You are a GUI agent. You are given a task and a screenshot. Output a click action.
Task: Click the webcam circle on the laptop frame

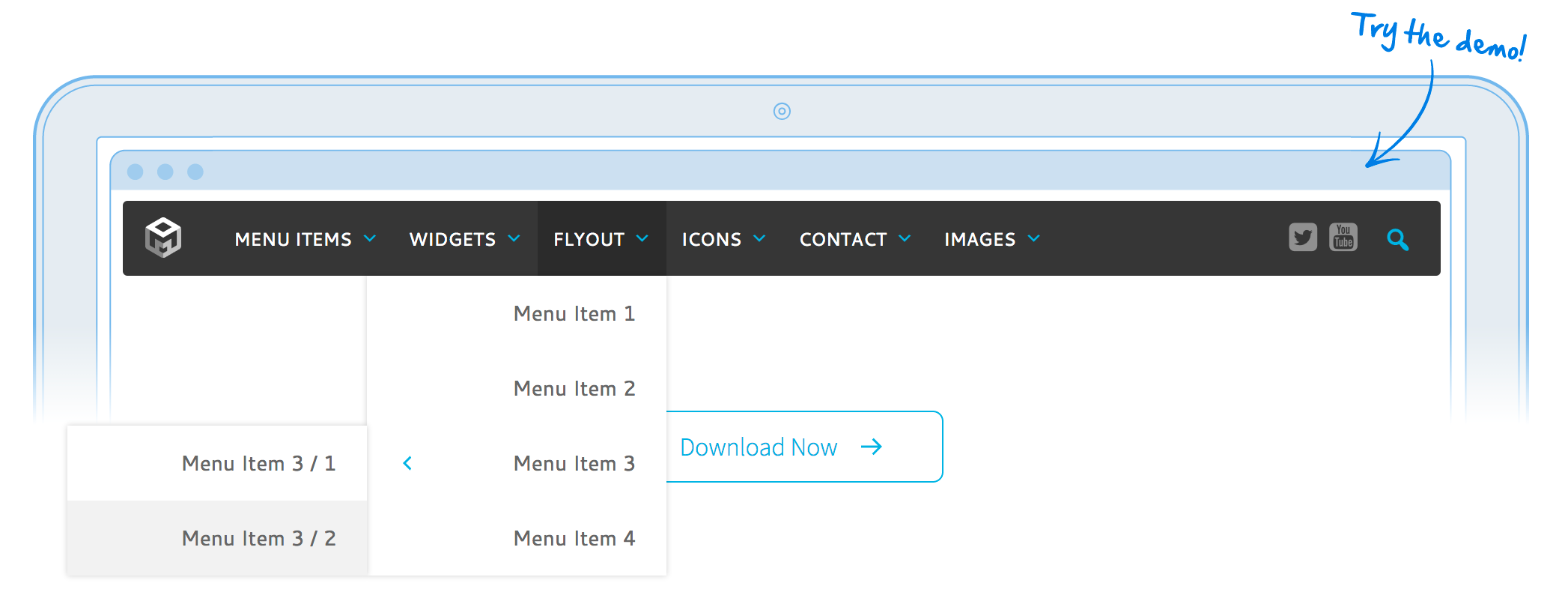782,112
